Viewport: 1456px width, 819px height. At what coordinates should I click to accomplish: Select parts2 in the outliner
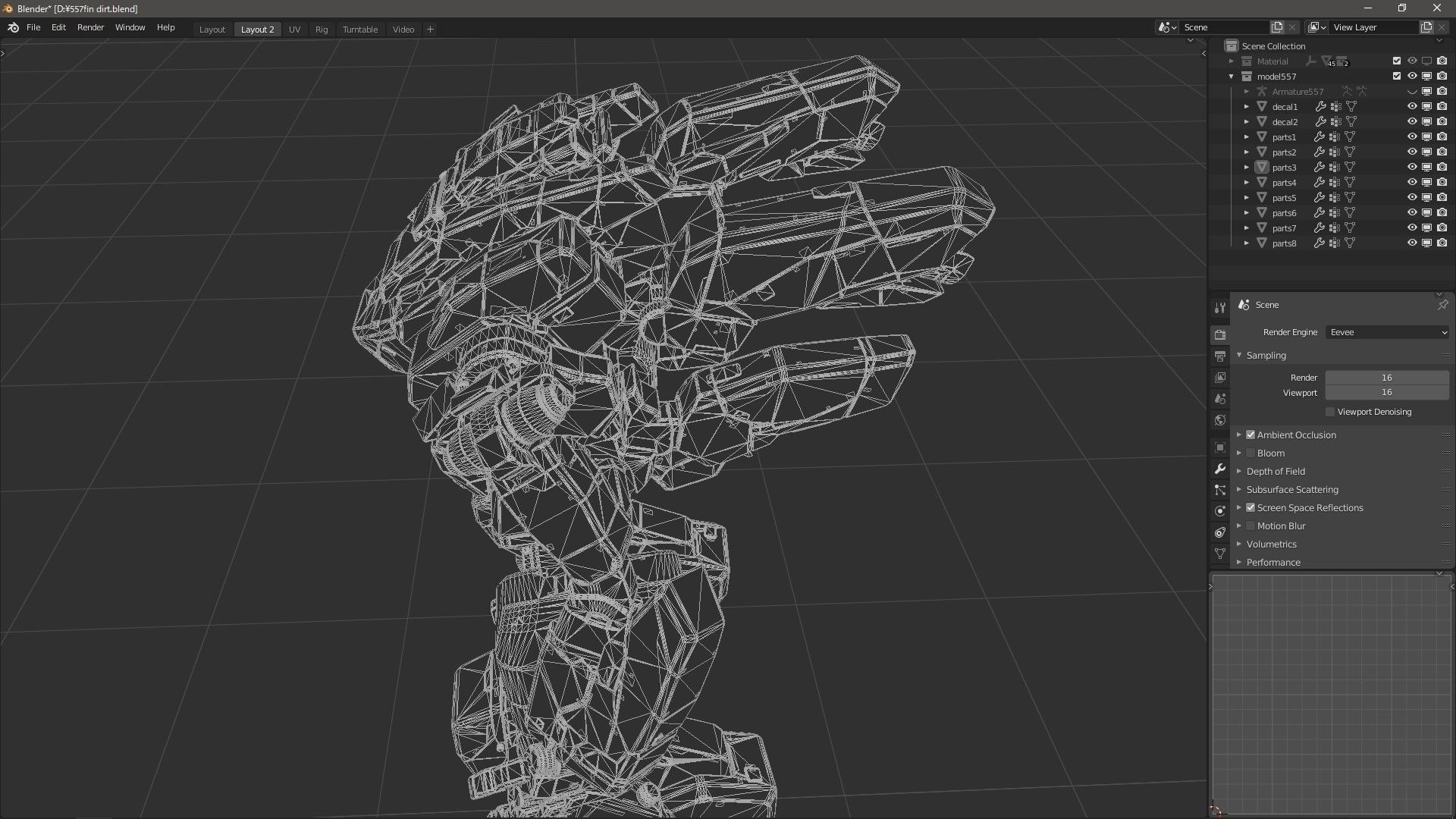tap(1284, 152)
